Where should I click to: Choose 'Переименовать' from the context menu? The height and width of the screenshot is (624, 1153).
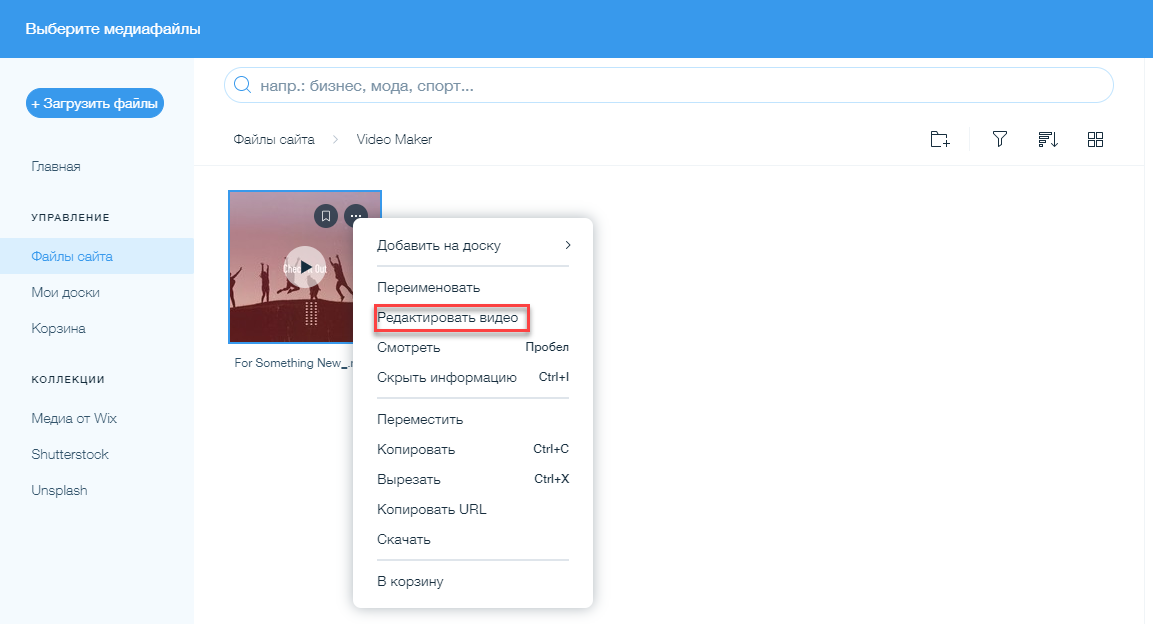[x=428, y=287]
